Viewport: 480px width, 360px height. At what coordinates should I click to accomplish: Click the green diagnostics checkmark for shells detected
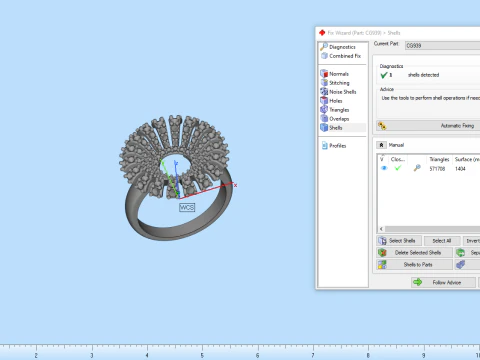384,75
